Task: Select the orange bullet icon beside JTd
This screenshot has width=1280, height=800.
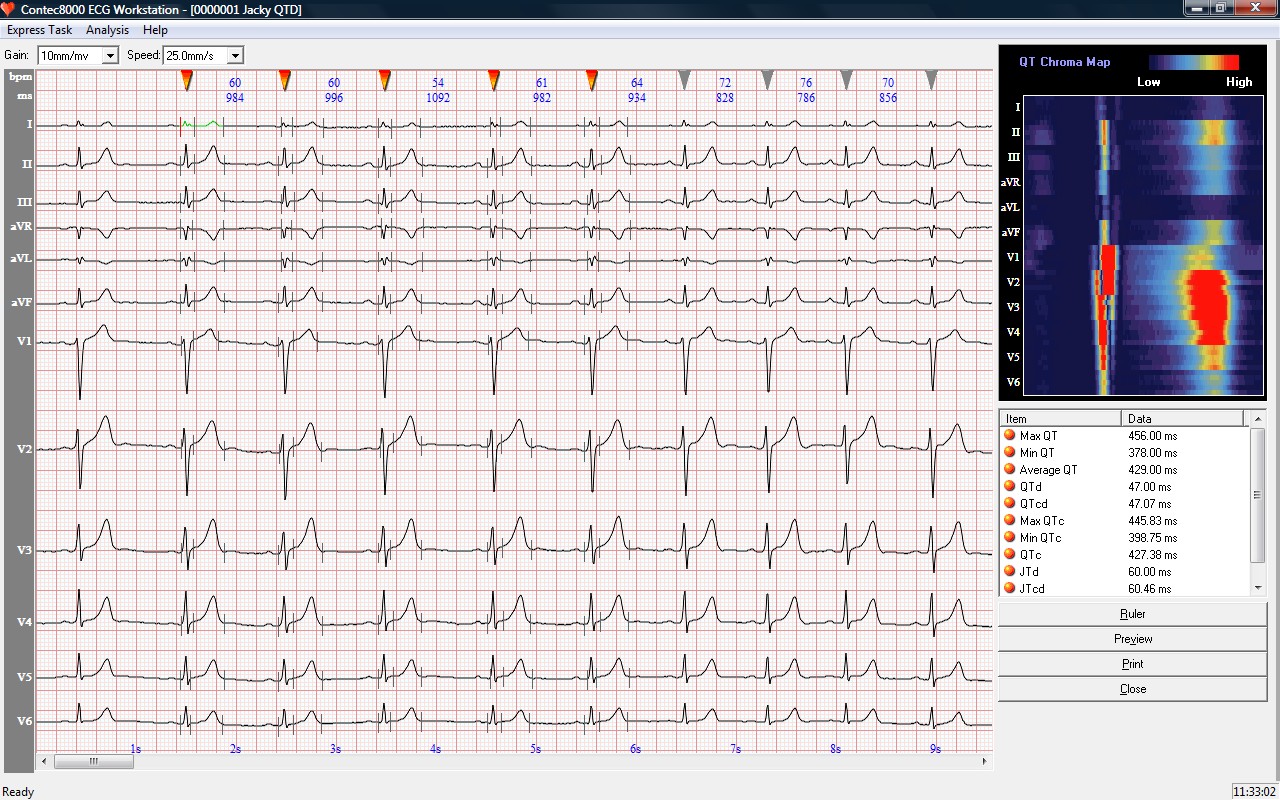Action: [1009, 572]
